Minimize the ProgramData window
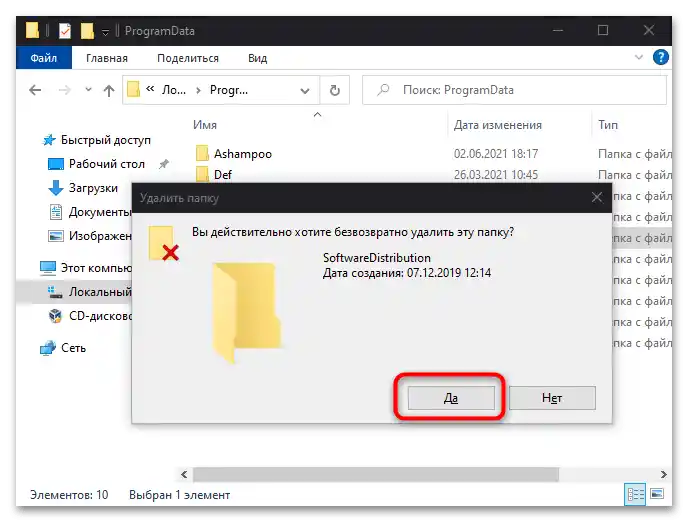 click(x=558, y=30)
